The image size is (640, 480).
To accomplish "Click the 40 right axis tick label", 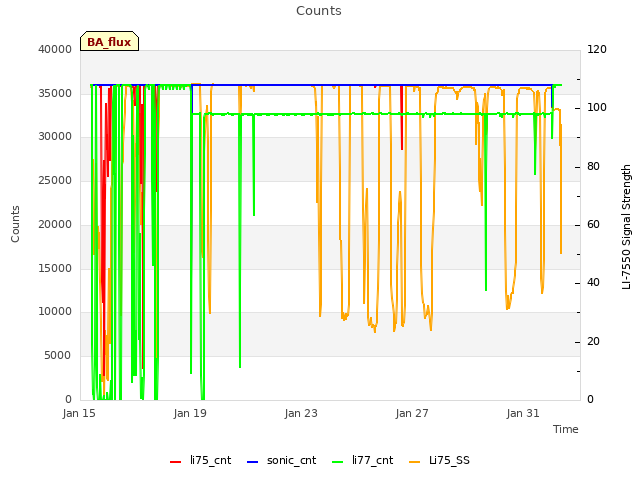I will point(593,282).
